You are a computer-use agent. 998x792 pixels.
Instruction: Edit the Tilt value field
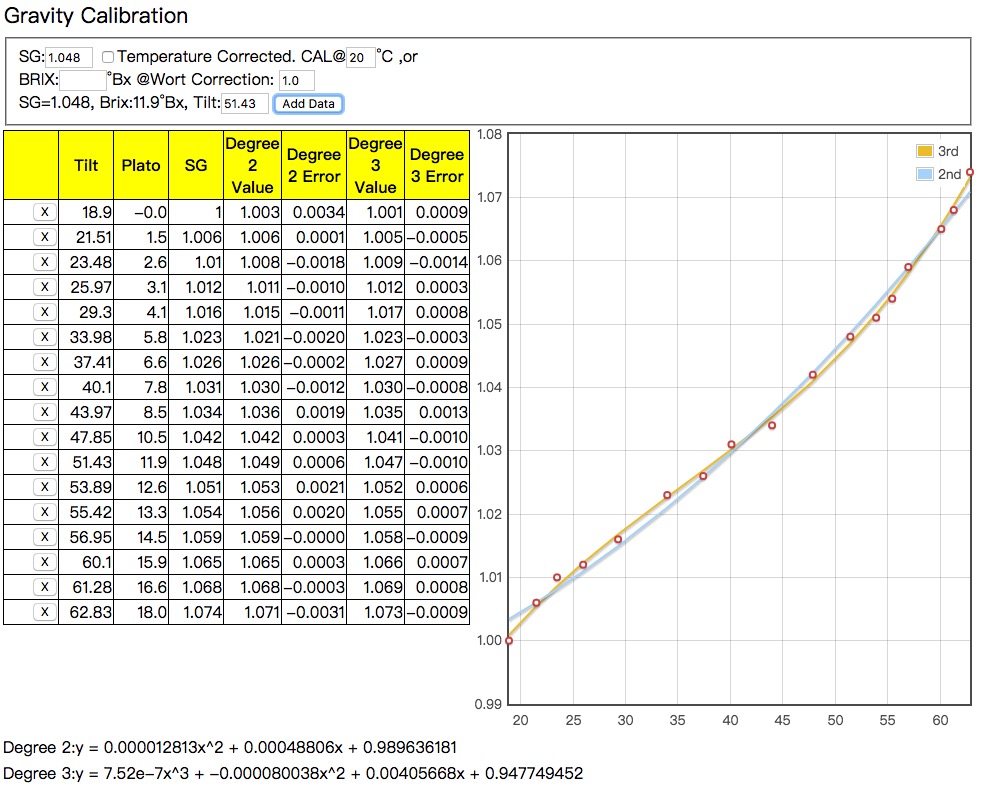(245, 103)
